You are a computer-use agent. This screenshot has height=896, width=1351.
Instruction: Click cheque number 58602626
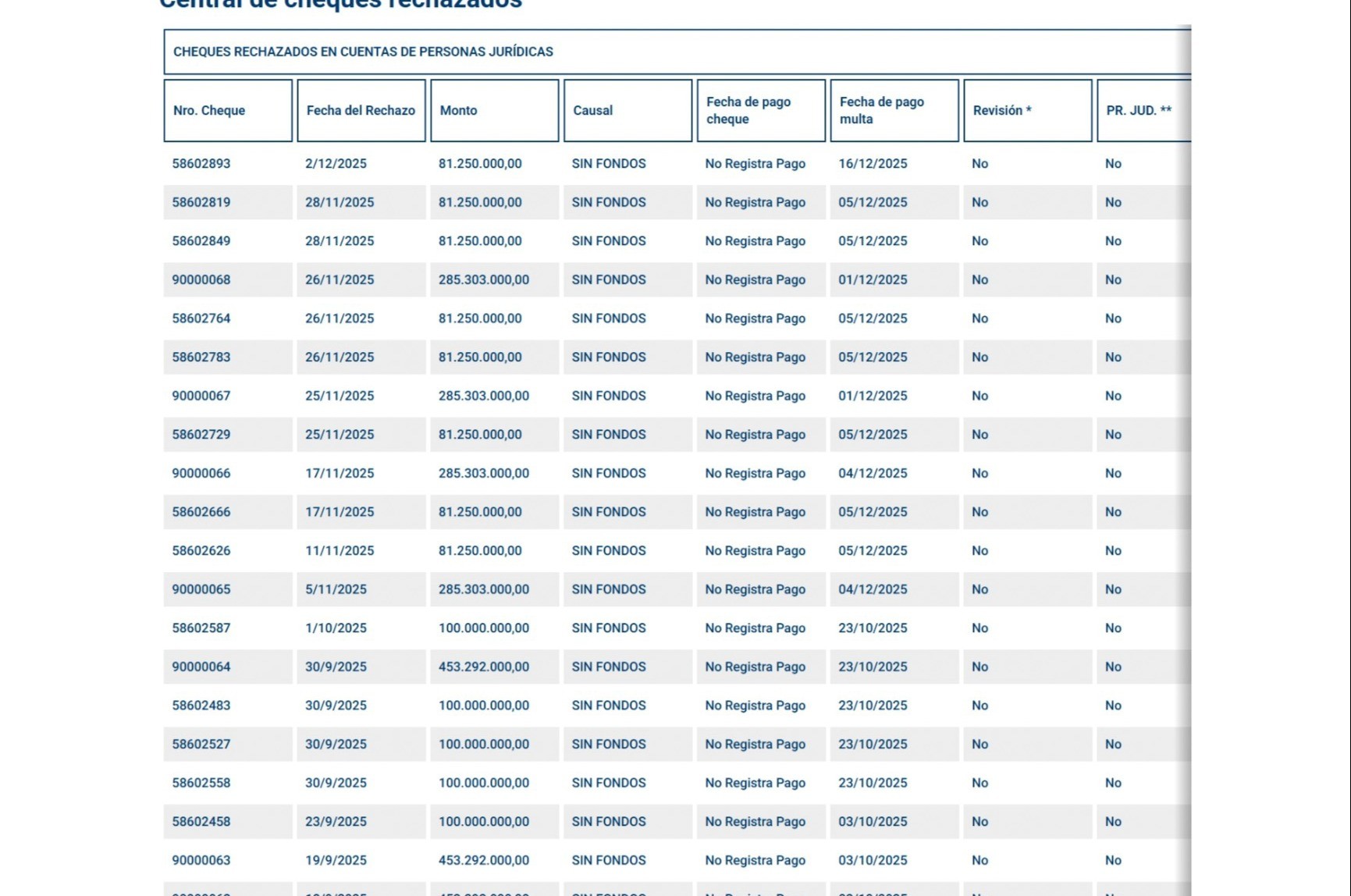pos(201,551)
